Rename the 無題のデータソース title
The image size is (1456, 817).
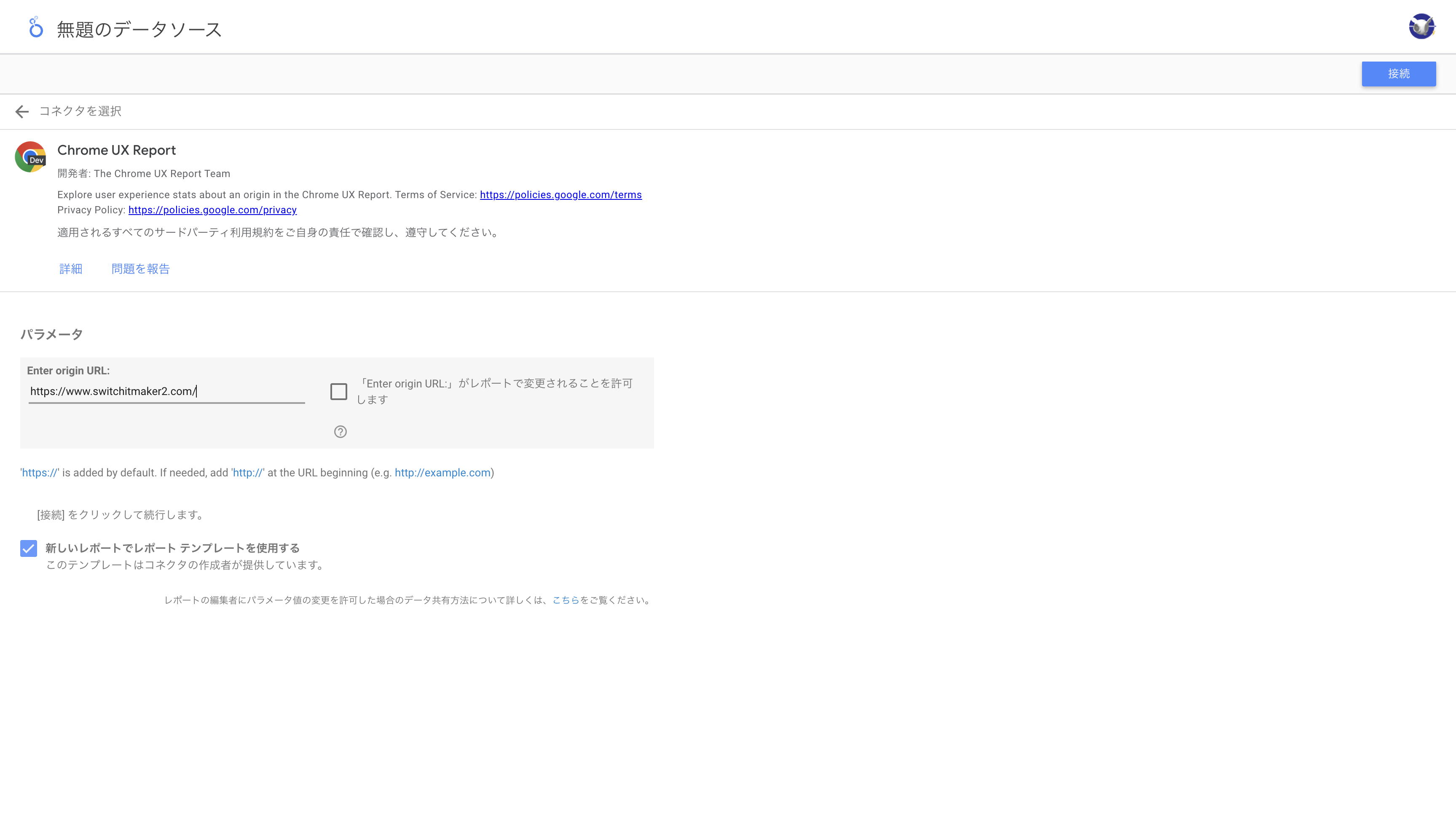[139, 29]
